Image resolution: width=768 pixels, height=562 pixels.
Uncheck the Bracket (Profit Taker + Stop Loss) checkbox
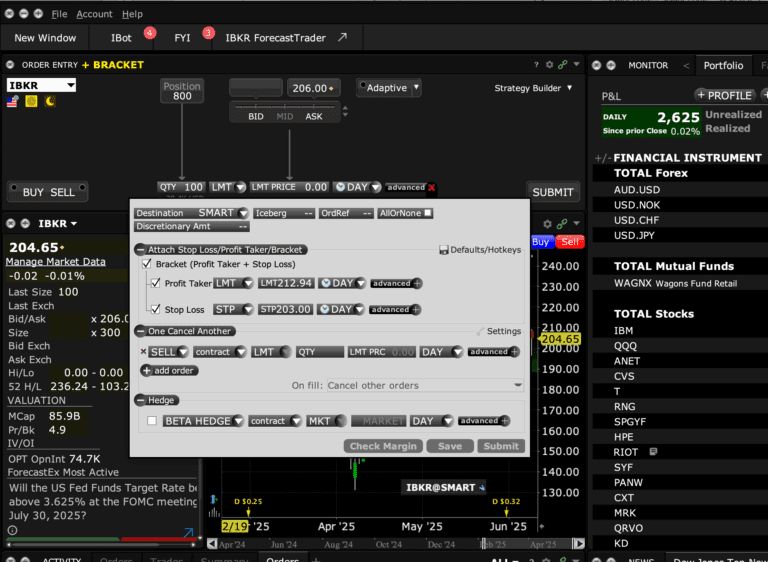[147, 265]
